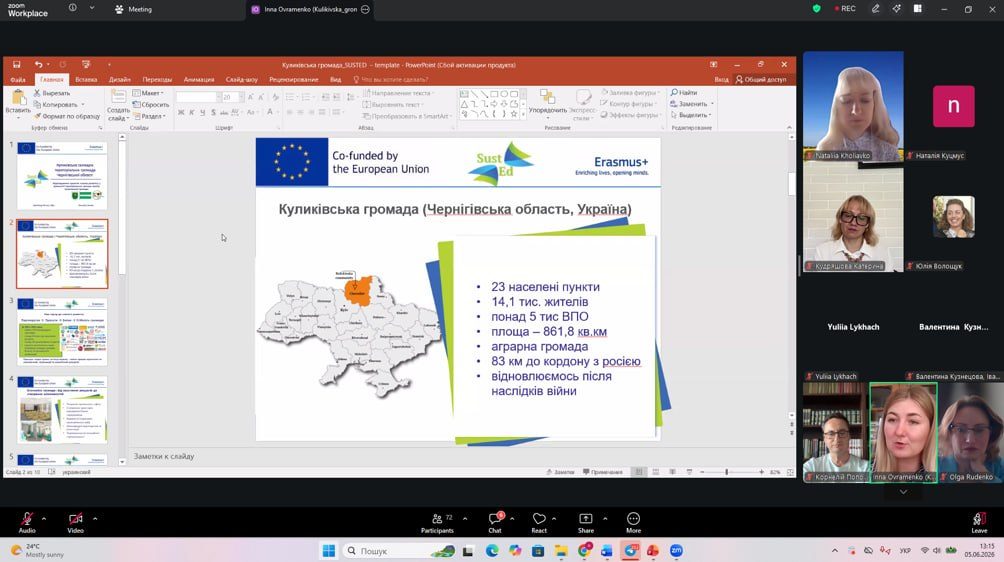Open the React heart icon
The image size is (1004, 562).
pos(539,519)
